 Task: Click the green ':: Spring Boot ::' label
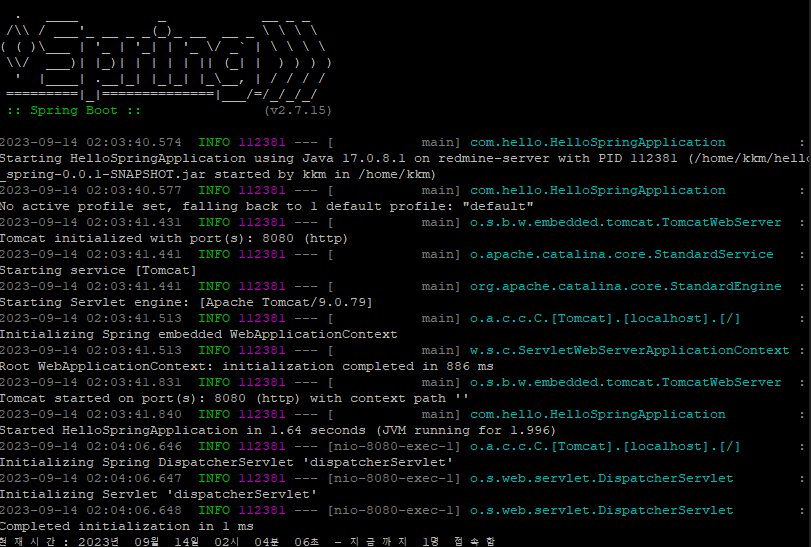(73, 110)
